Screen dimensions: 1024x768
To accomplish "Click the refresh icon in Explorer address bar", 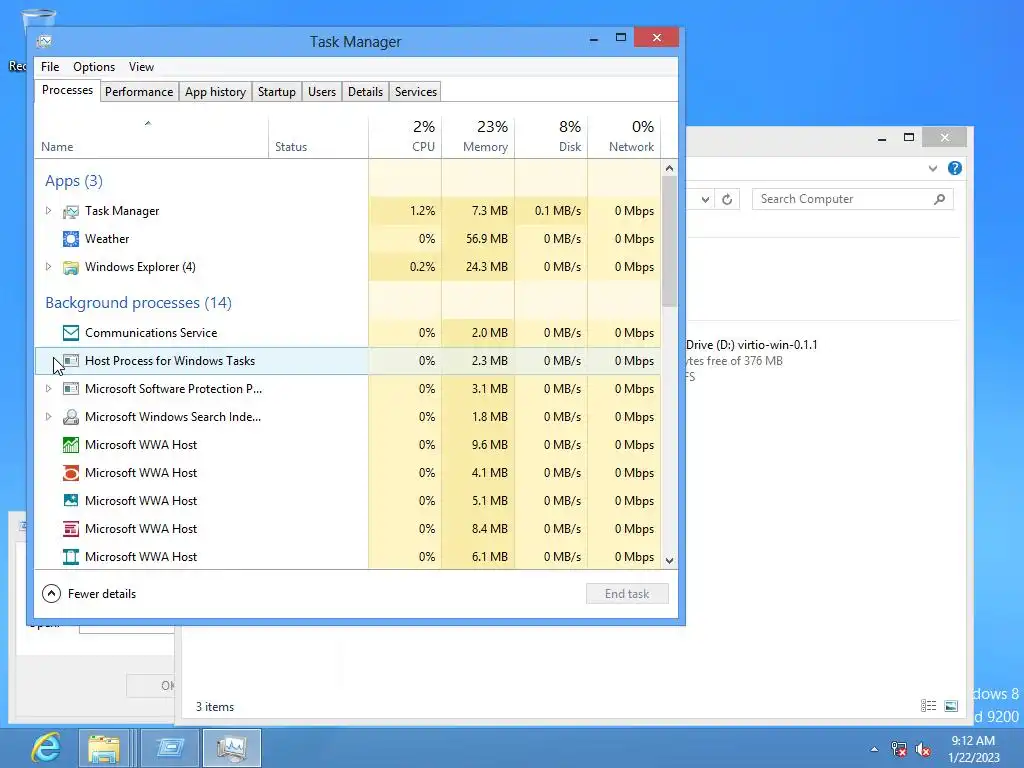I will (727, 199).
